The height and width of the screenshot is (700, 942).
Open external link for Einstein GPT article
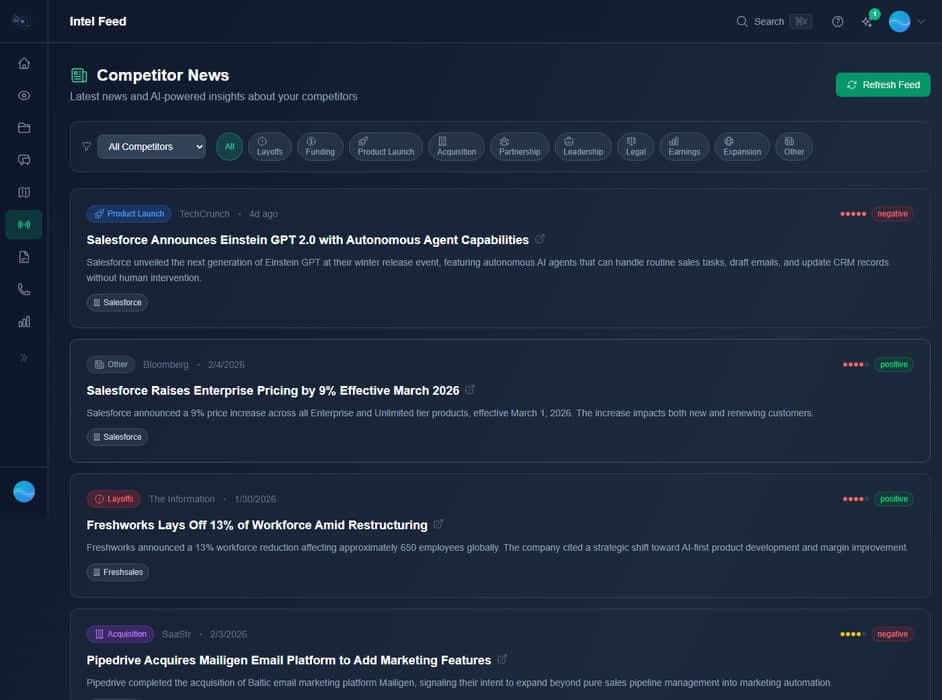pyautogui.click(x=541, y=240)
